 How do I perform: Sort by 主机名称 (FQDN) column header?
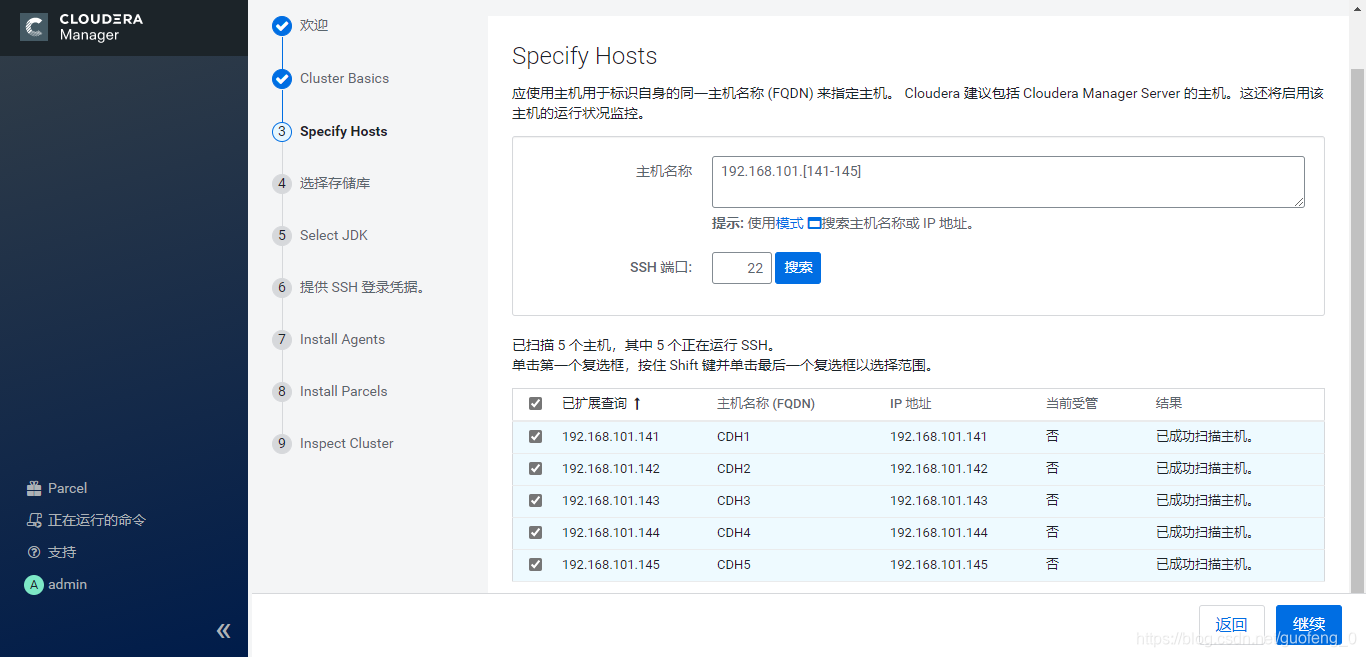pos(766,404)
